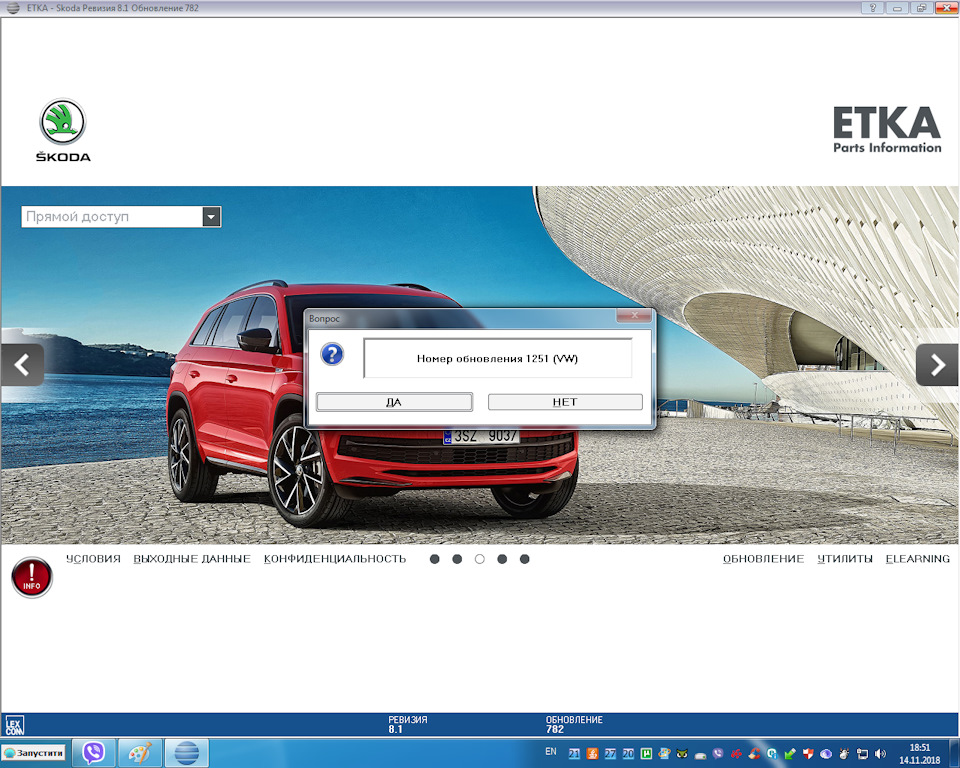Click the НЕТ button in dialog

tap(565, 402)
